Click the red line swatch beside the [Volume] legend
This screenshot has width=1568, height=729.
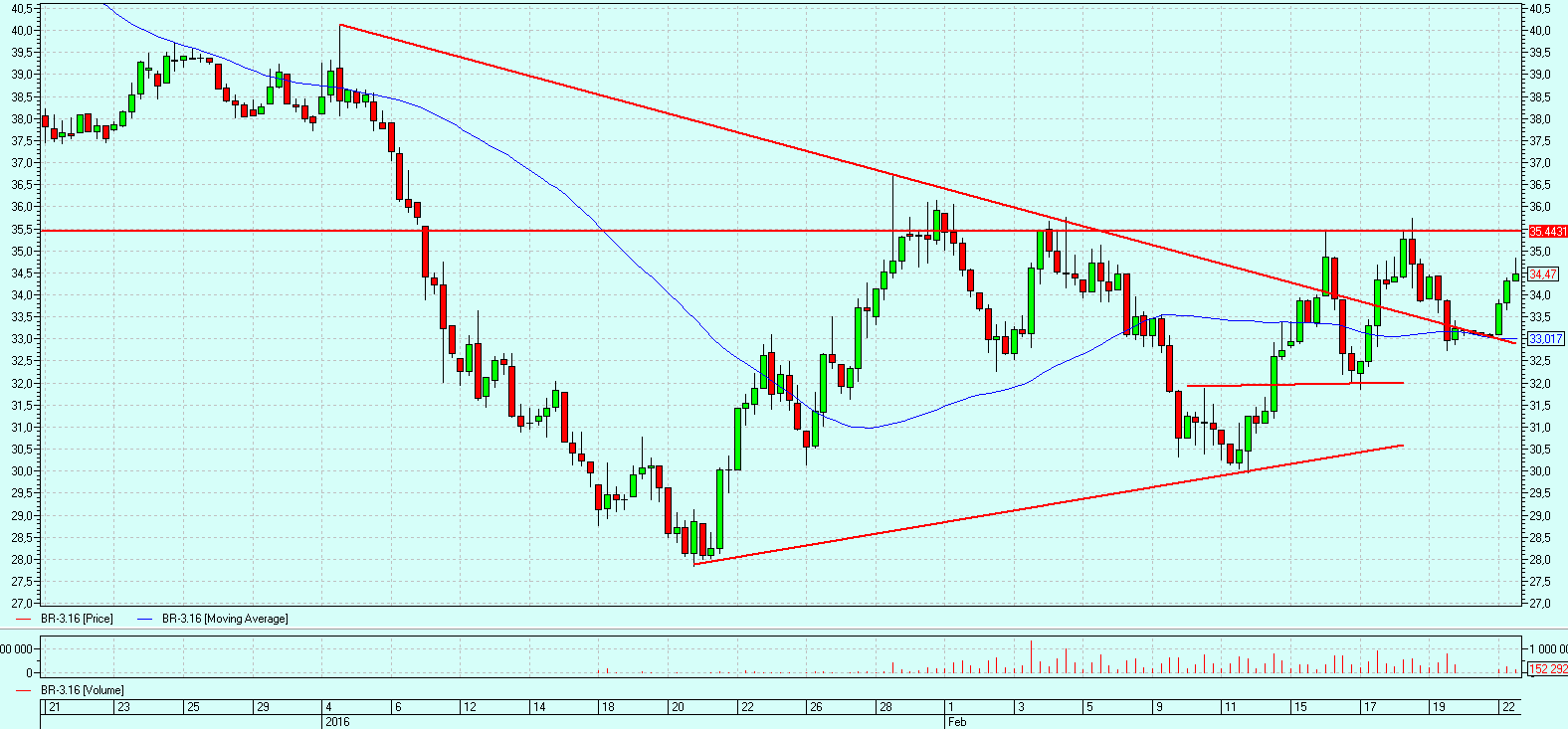(x=25, y=690)
